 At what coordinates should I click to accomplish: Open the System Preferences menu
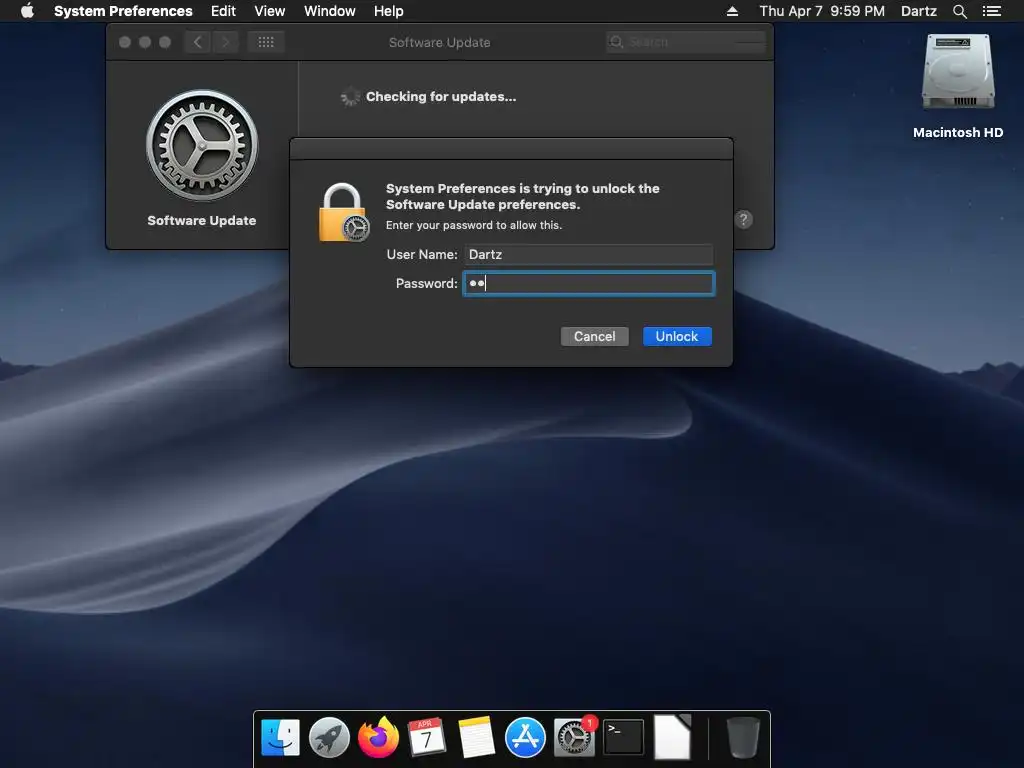(123, 11)
